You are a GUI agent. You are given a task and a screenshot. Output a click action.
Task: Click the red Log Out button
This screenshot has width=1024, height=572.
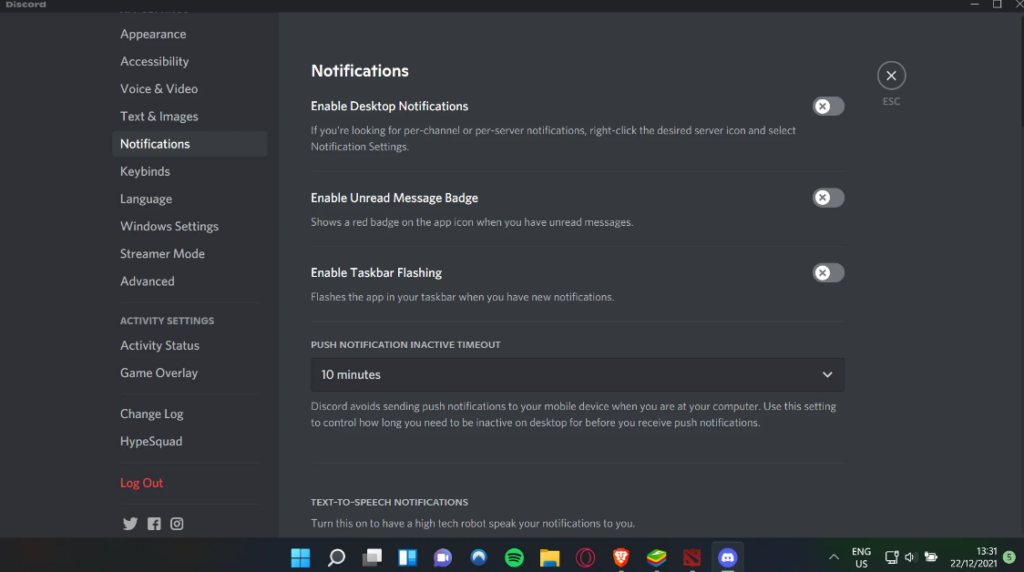click(x=142, y=483)
